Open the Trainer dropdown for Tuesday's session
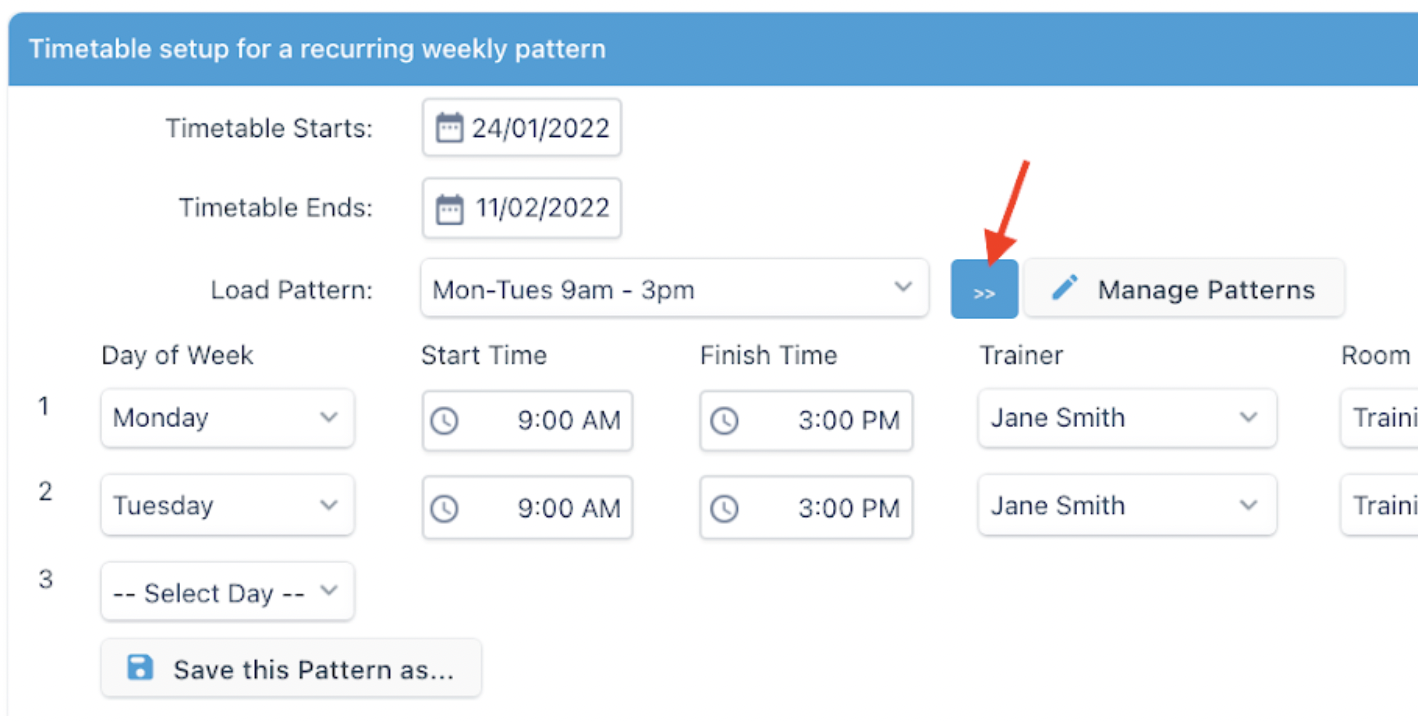This screenshot has height=722, width=1418. [x=1126, y=506]
